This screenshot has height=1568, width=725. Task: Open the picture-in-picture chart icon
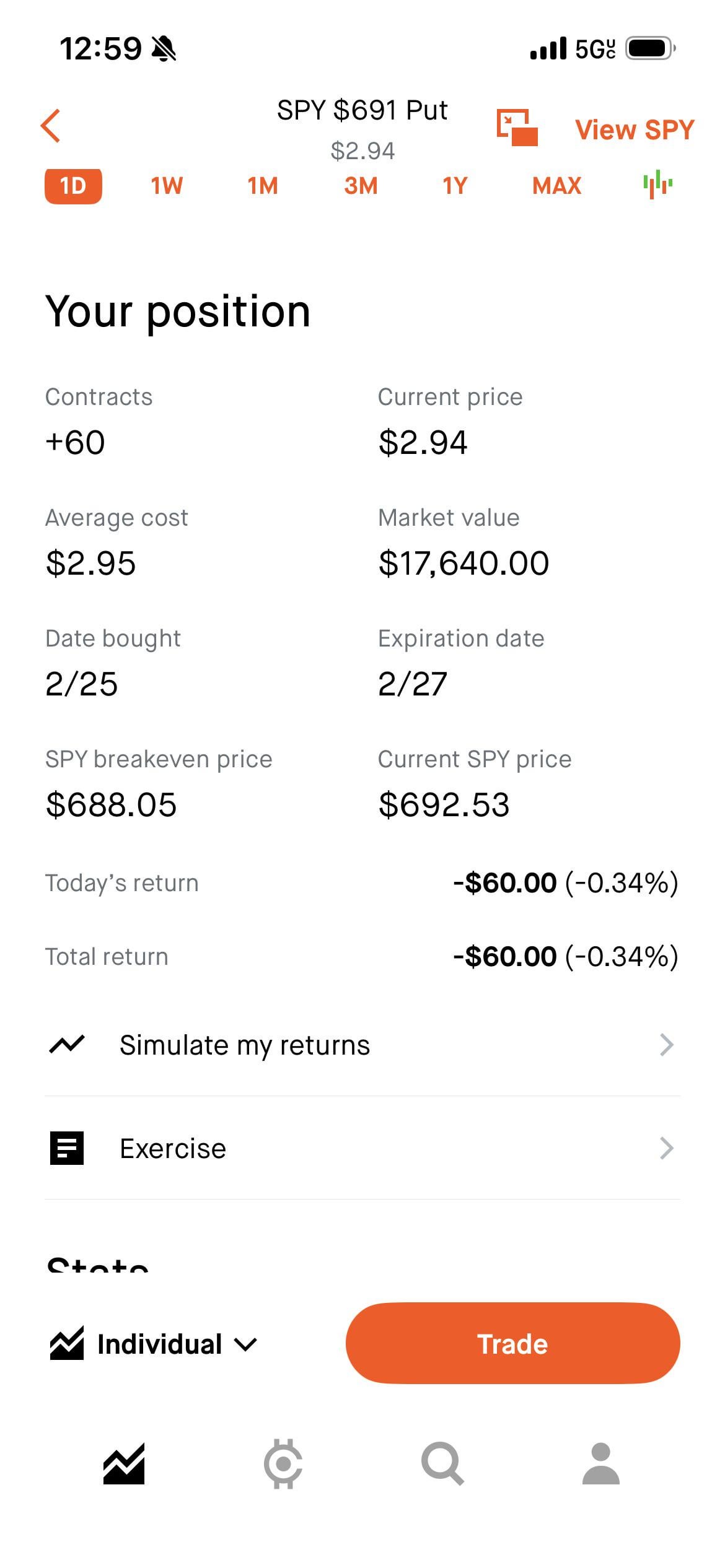coord(517,128)
